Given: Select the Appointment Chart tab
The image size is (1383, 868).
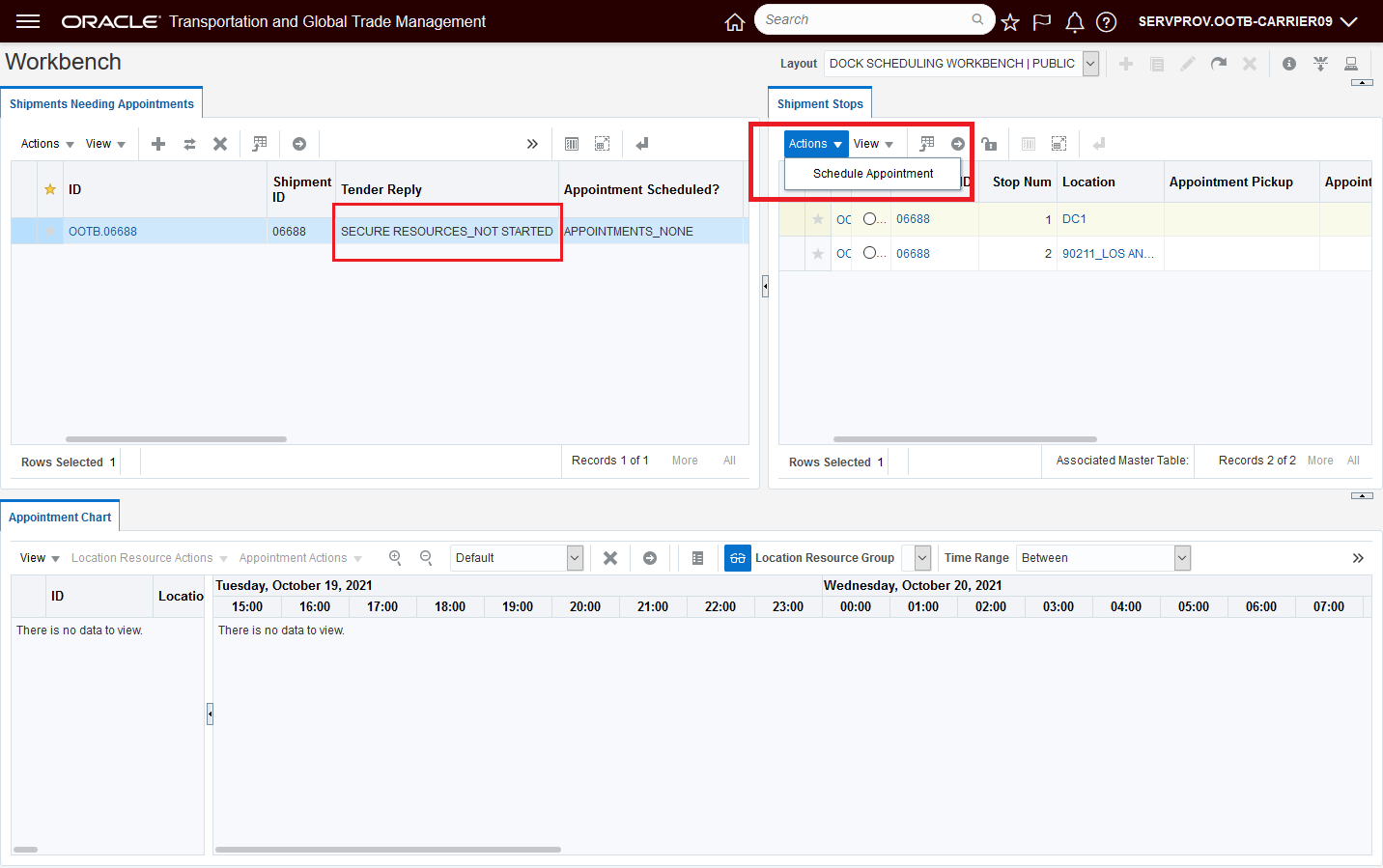Looking at the screenshot, I should 60,518.
